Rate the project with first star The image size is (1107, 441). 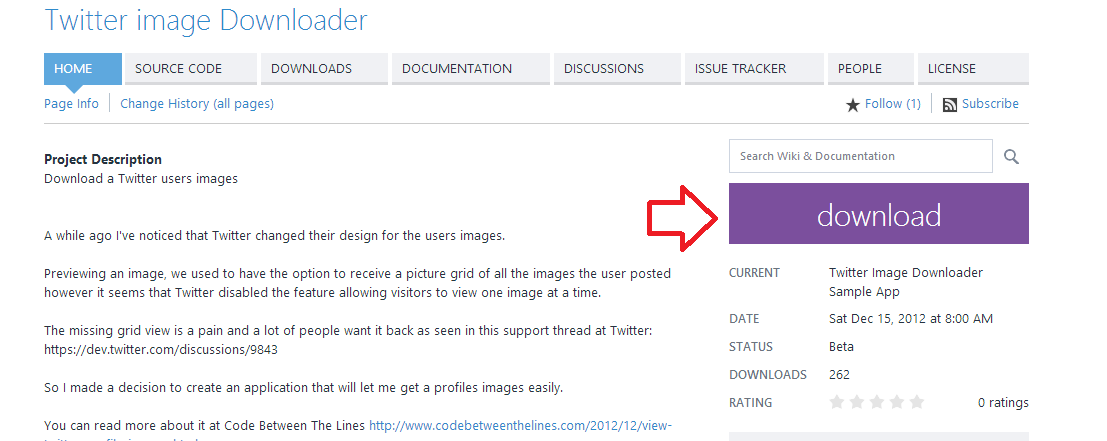point(837,402)
